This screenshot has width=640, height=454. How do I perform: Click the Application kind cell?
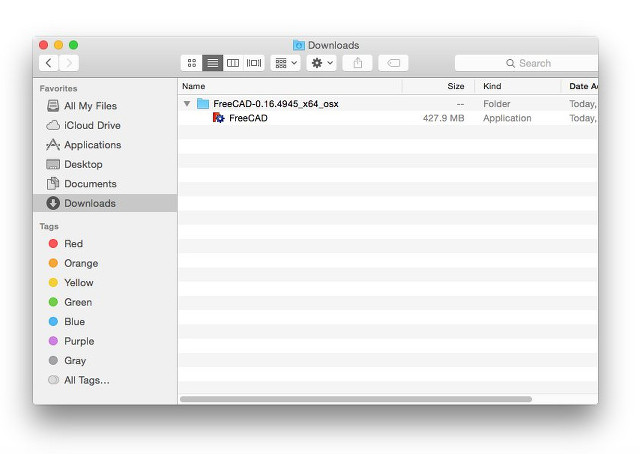tap(507, 118)
